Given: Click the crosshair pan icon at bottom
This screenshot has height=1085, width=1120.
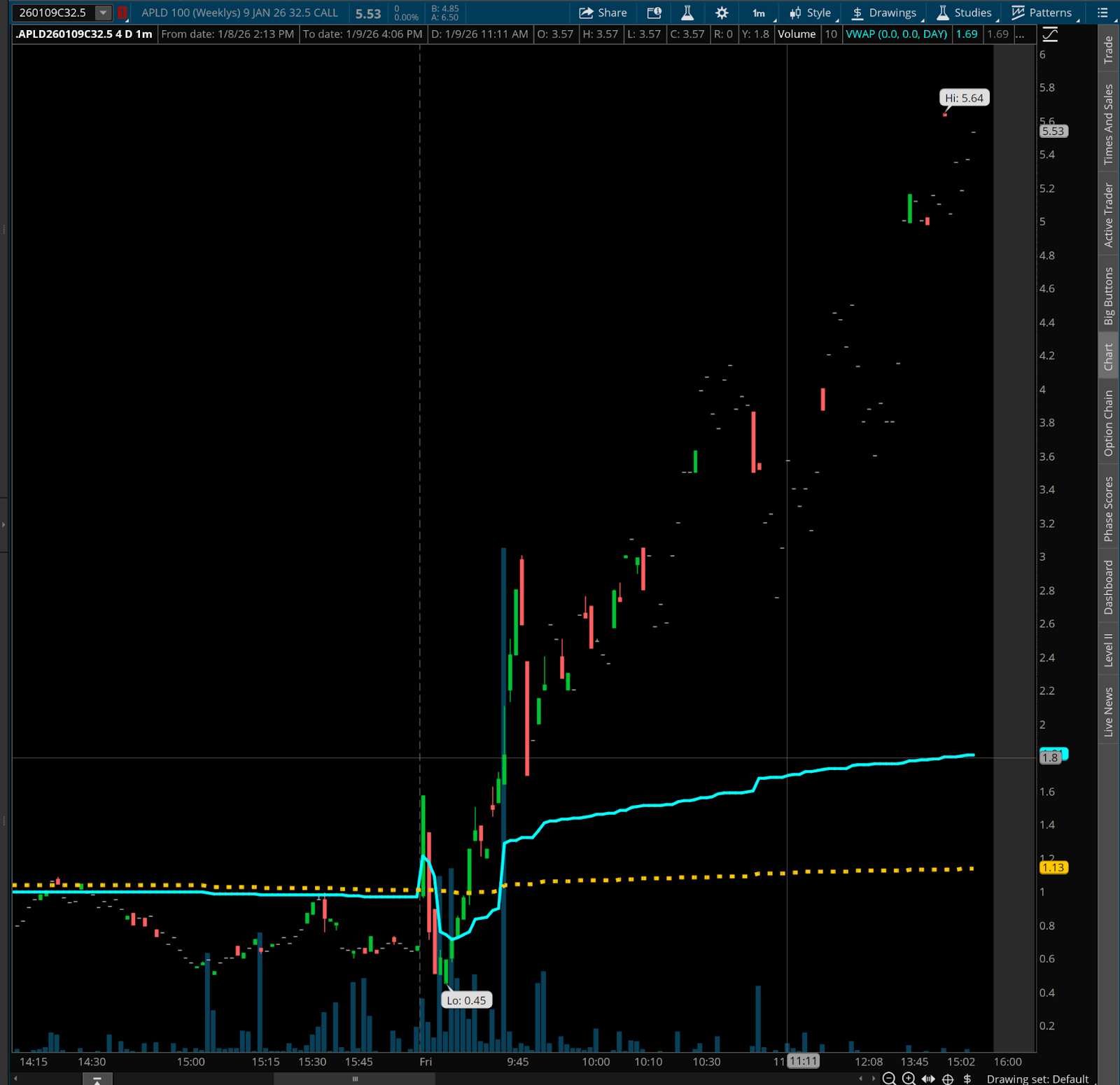Looking at the screenshot, I should click(x=948, y=1079).
